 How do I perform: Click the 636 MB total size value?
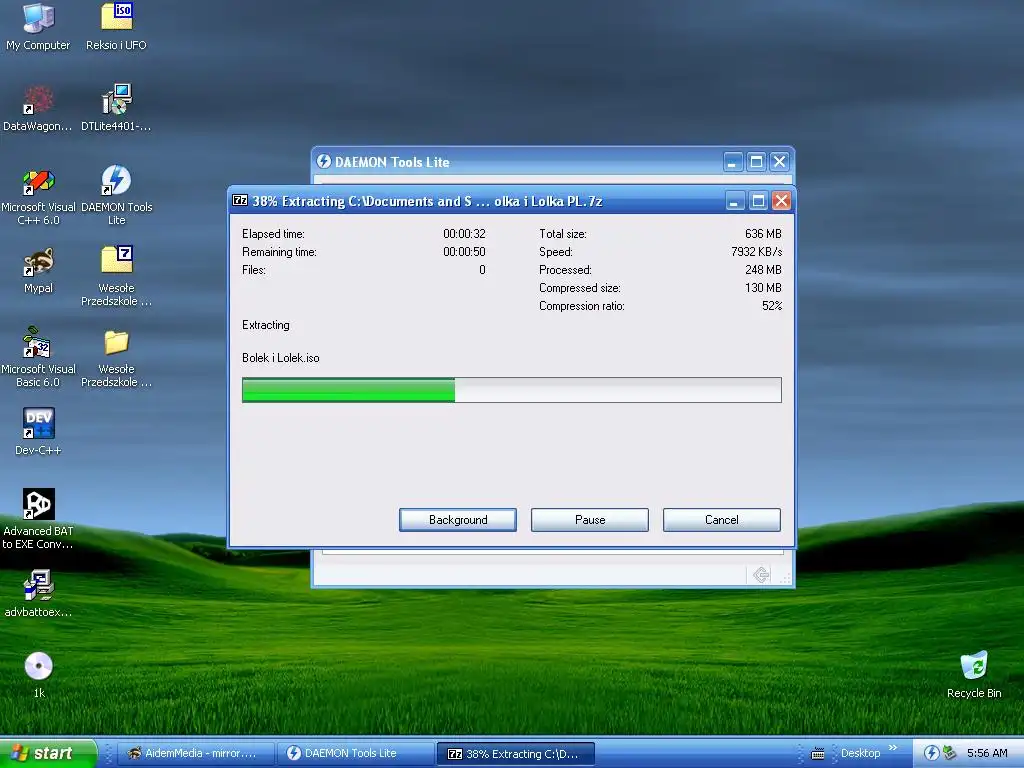pyautogui.click(x=763, y=234)
